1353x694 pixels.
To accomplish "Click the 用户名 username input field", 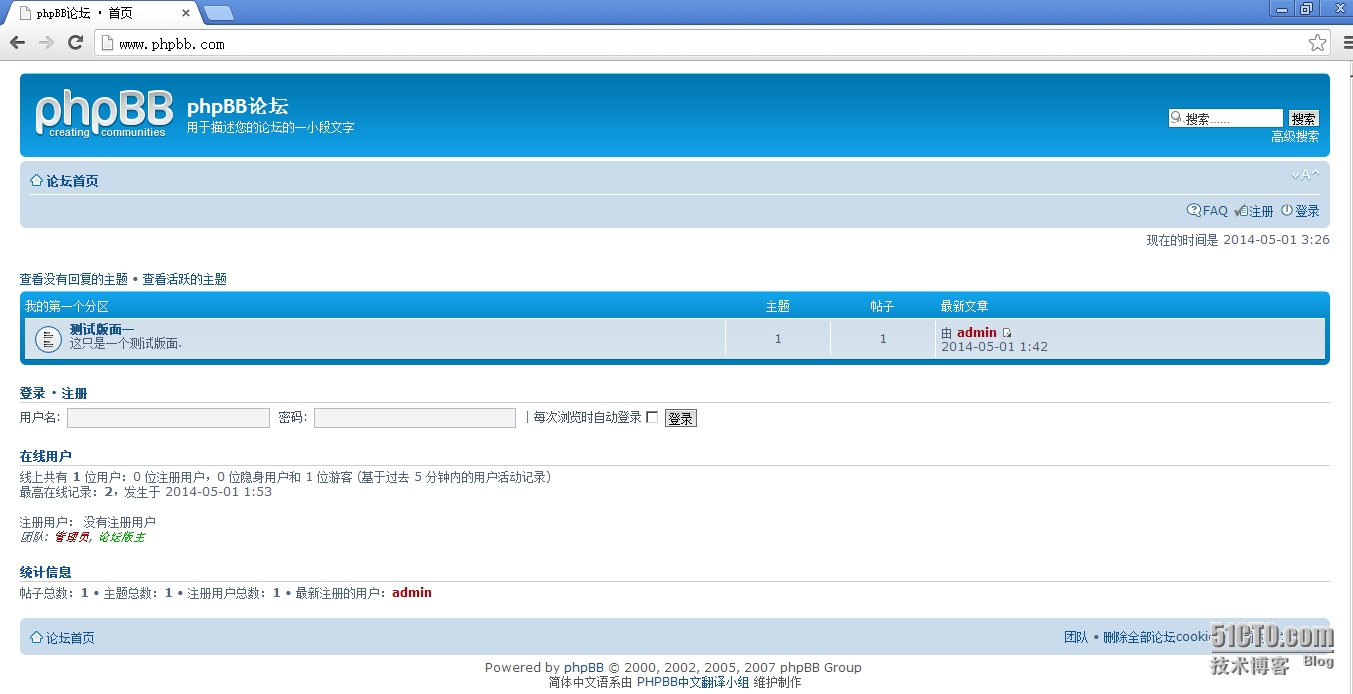I will [168, 418].
